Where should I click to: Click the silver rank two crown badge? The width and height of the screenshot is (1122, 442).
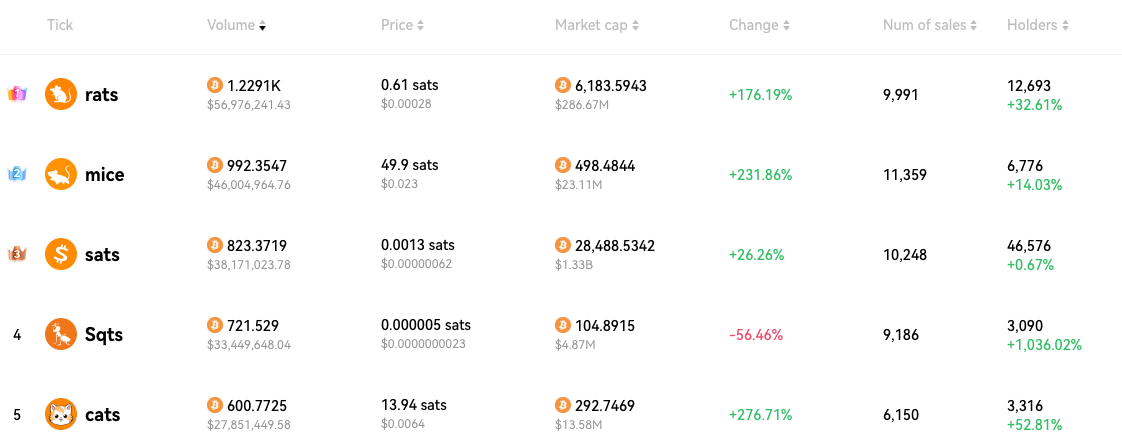tap(17, 174)
